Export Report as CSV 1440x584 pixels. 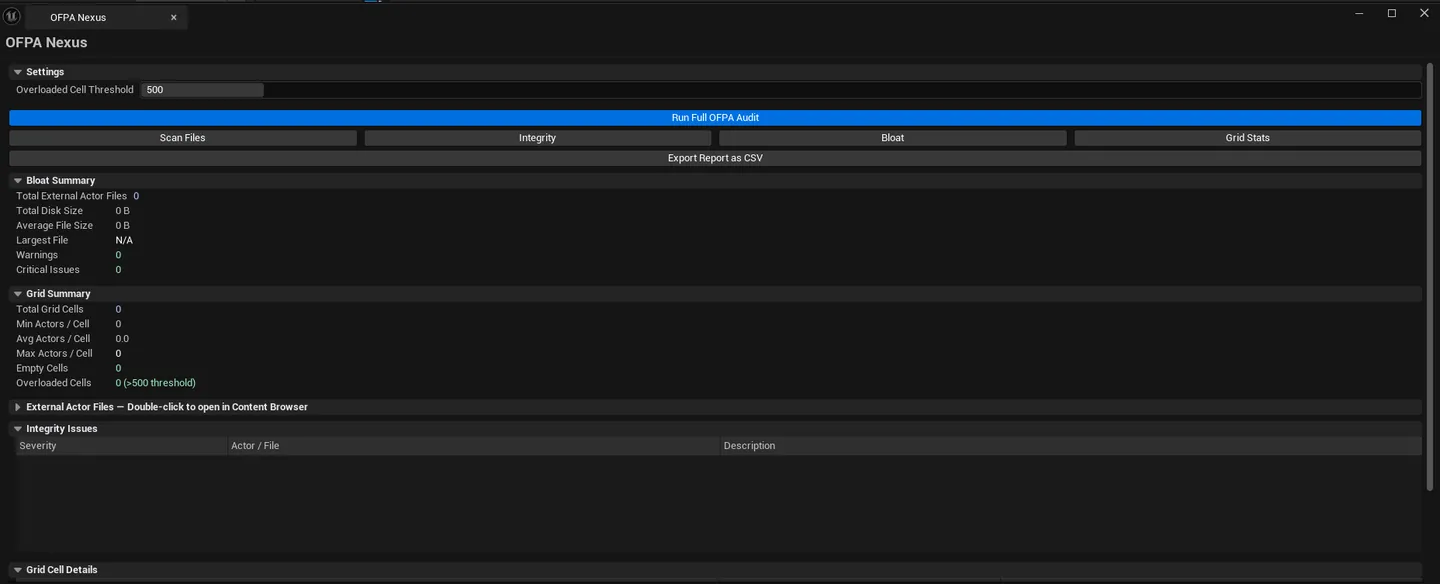[715, 158]
